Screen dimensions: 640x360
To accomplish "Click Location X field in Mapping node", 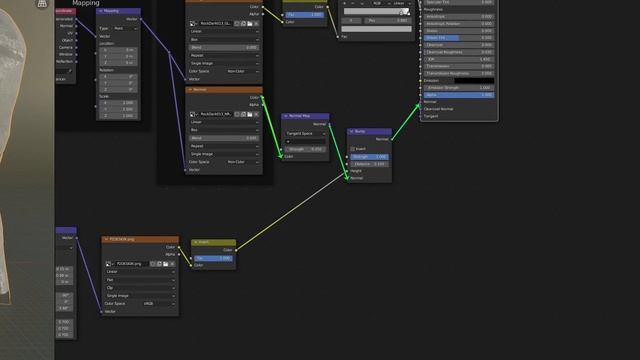I will (x=118, y=50).
